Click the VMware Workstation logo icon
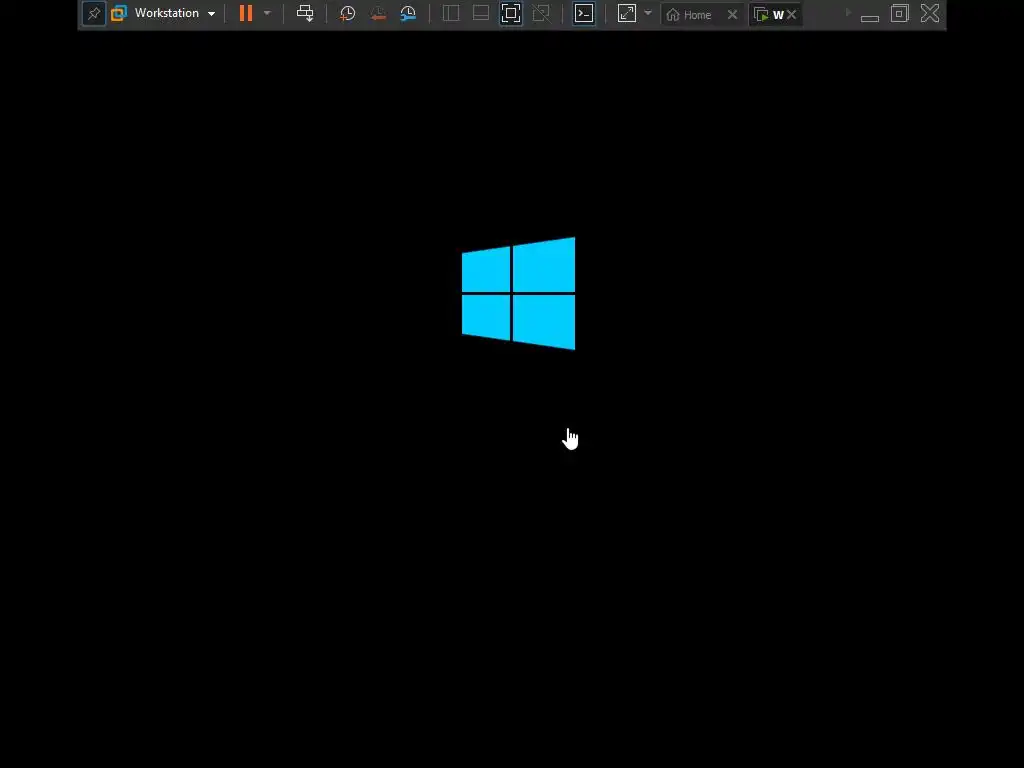Screen dimensions: 1024x768 (x=118, y=13)
